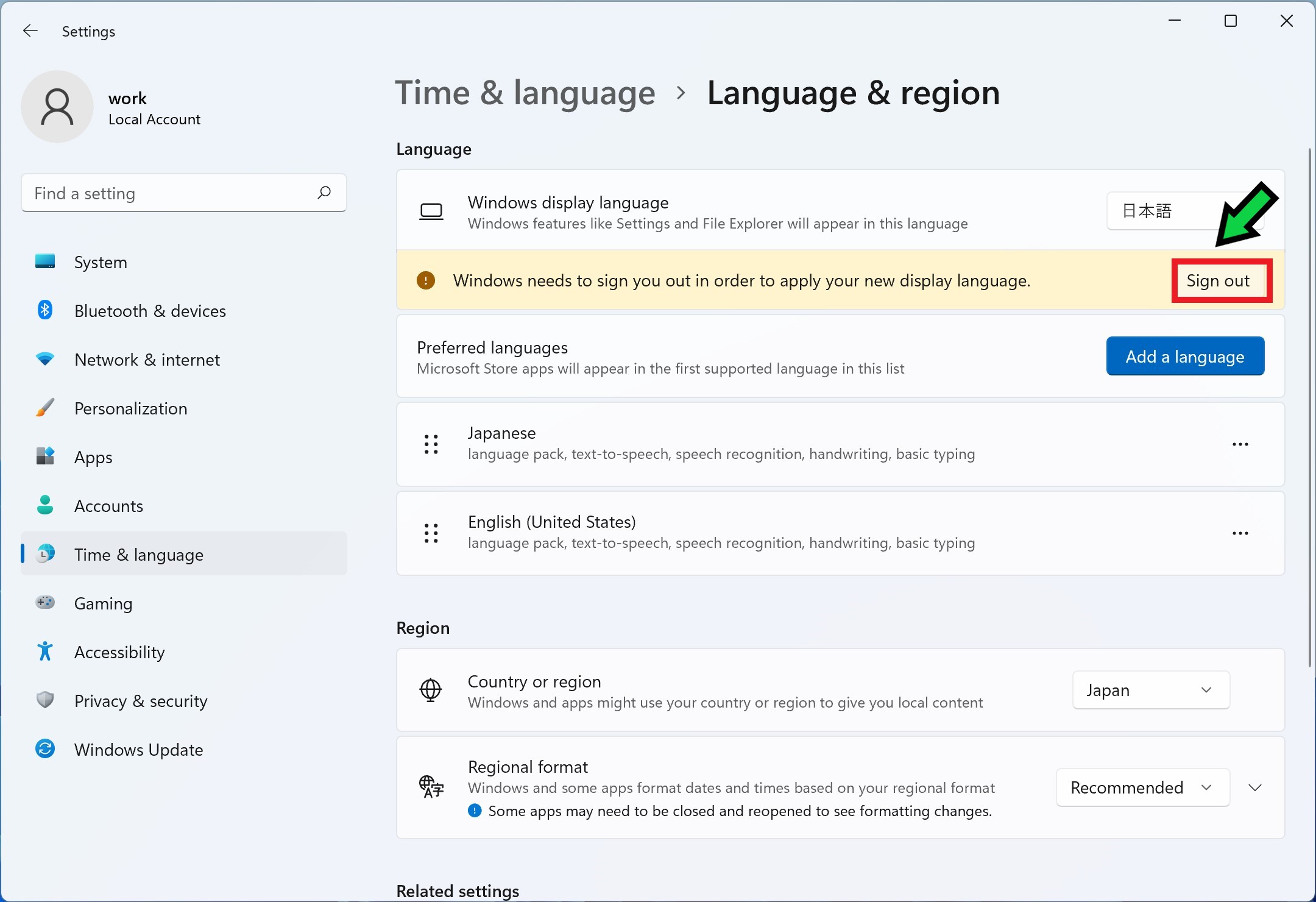1316x902 pixels.
Task: Expand the Regional format section chevron
Action: coord(1255,787)
